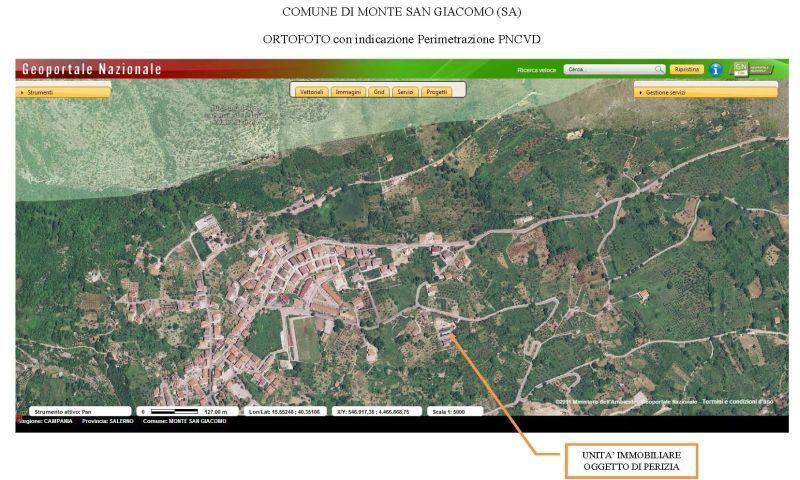Open the Immagini menu
This screenshot has width=800, height=480.
pyautogui.click(x=348, y=91)
